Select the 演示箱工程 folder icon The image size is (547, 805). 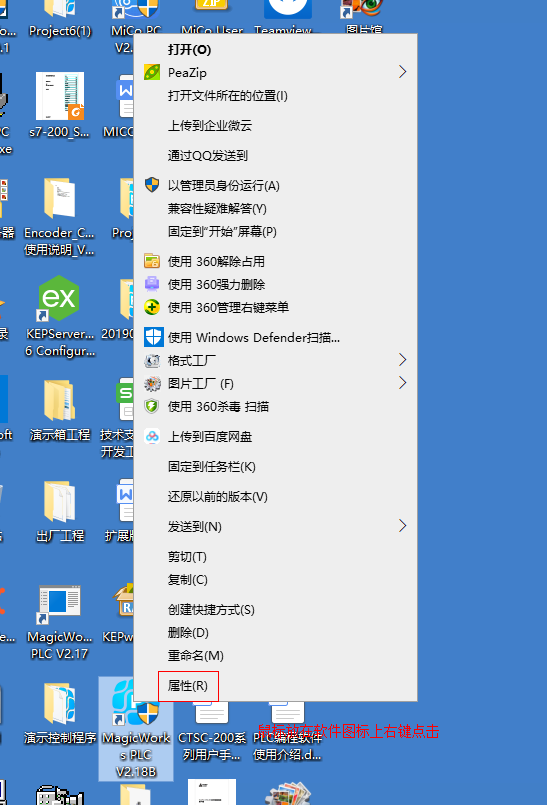point(60,400)
